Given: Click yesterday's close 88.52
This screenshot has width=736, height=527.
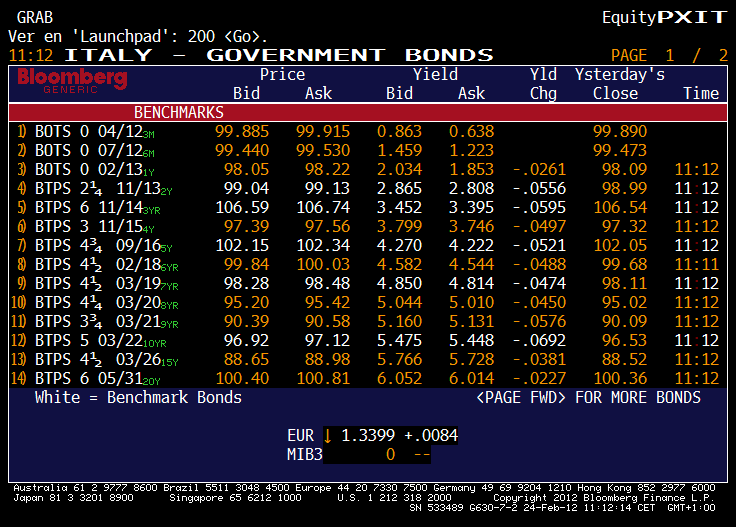Looking at the screenshot, I should tap(624, 359).
